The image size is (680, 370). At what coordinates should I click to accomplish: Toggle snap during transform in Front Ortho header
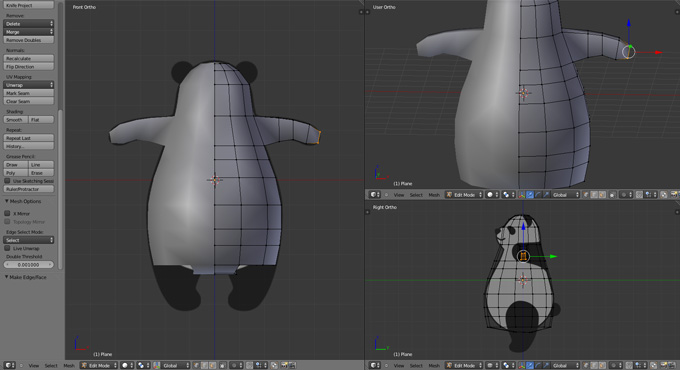(249, 365)
